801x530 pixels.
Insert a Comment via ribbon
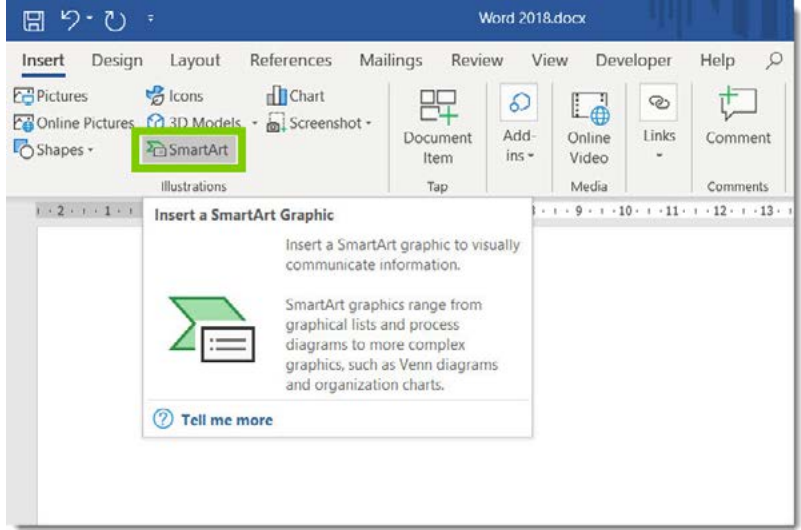(738, 116)
